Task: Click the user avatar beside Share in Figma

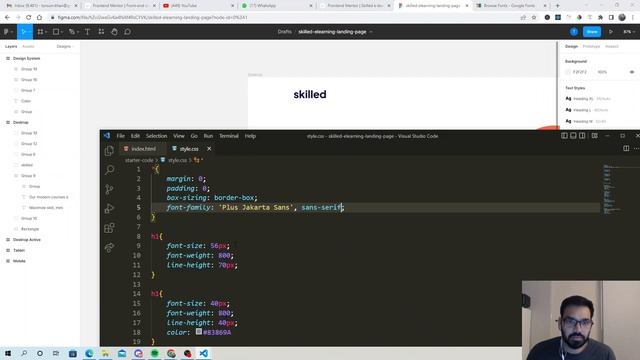Action: coord(574,32)
